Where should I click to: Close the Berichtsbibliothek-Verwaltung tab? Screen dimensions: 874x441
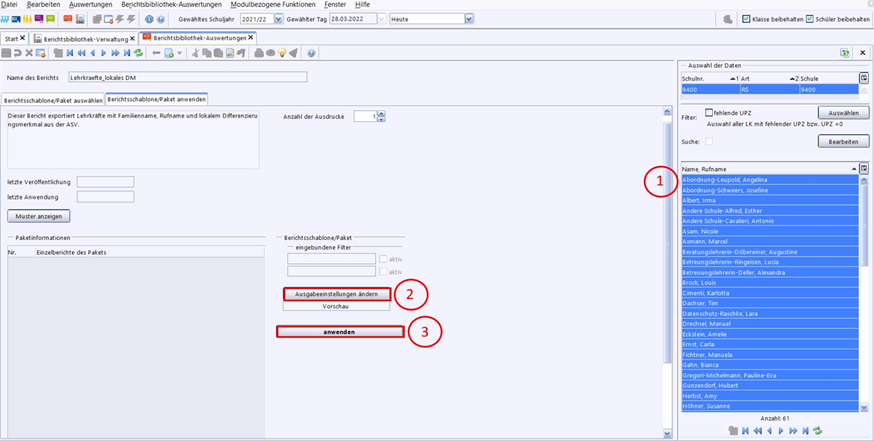[x=133, y=37]
